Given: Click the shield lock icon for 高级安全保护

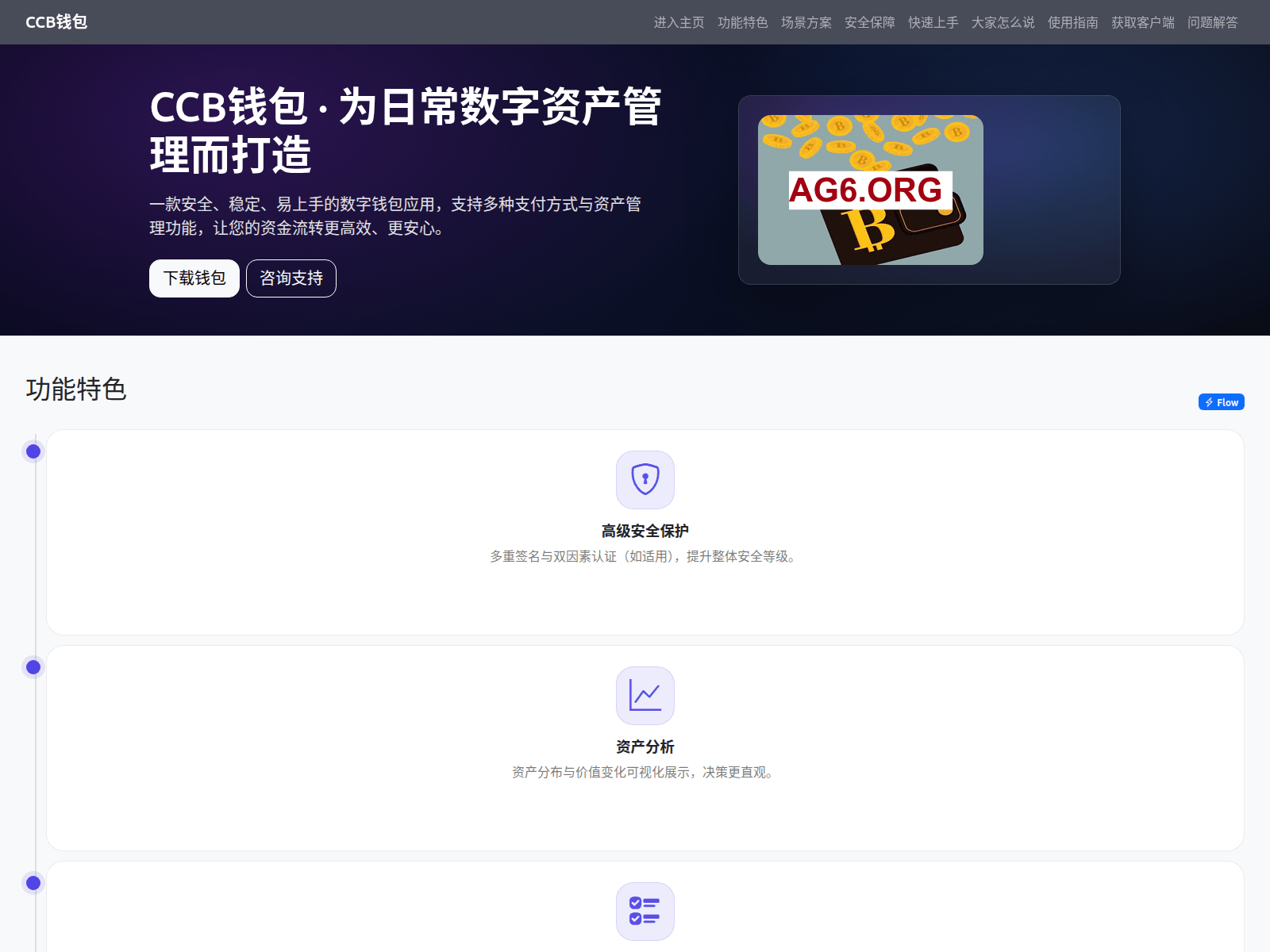Looking at the screenshot, I should [x=645, y=480].
